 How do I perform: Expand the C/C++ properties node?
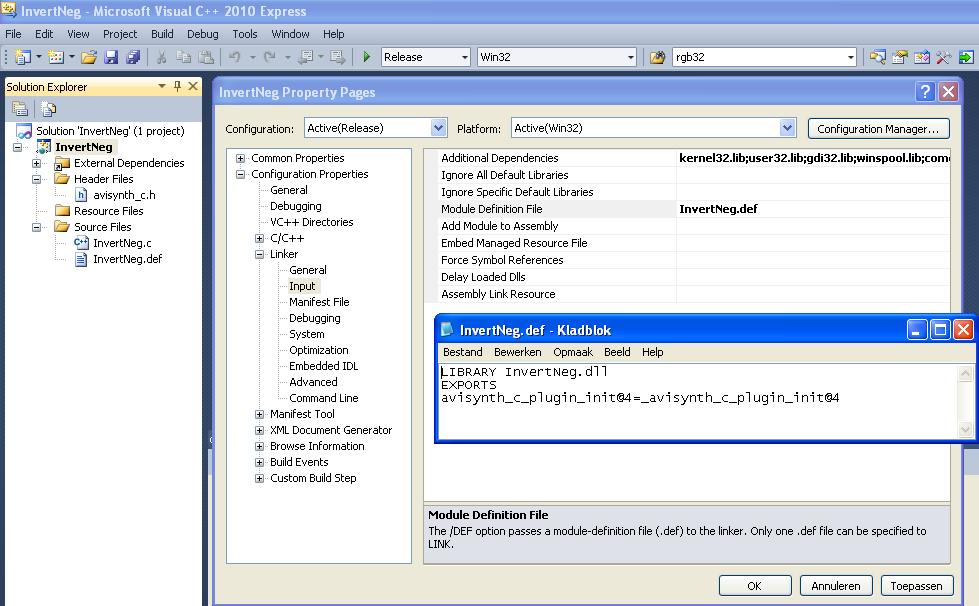(x=259, y=238)
